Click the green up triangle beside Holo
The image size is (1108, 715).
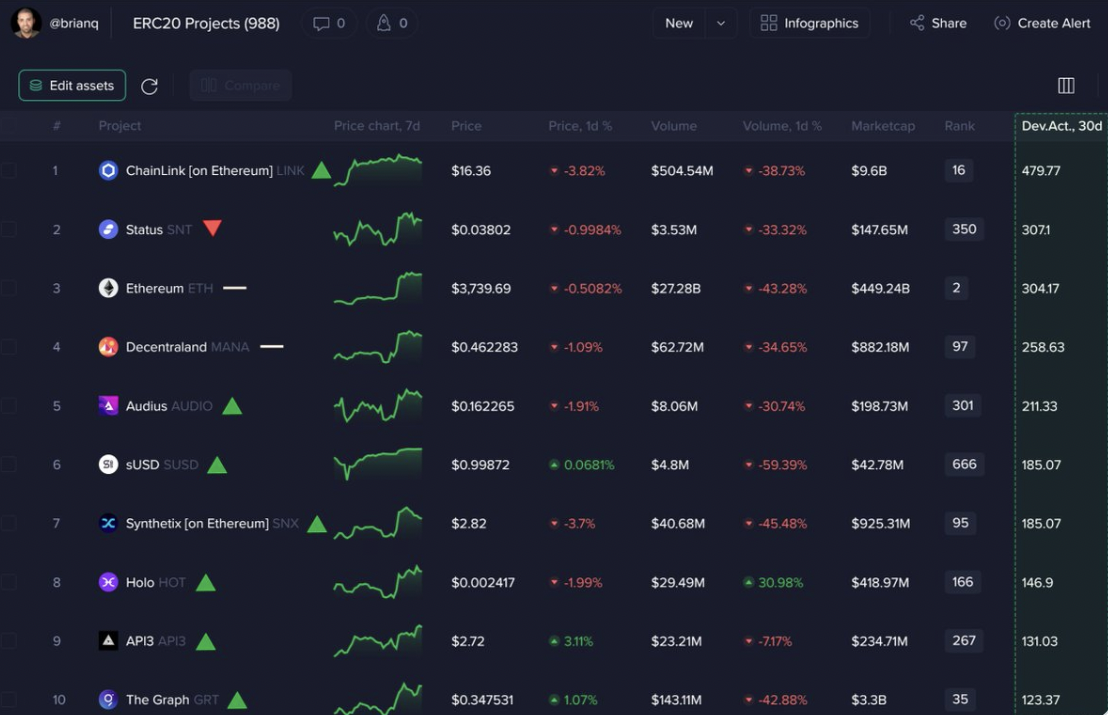(206, 582)
